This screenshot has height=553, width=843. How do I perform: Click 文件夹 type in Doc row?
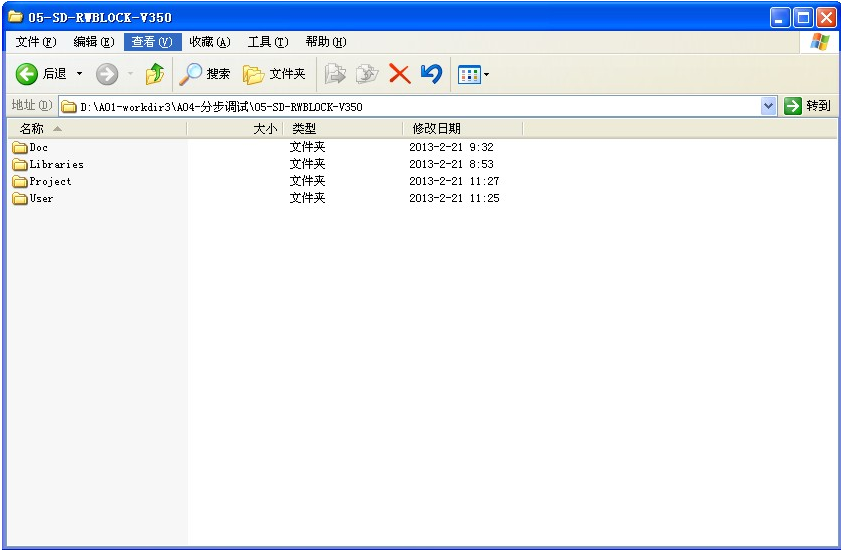coord(308,147)
